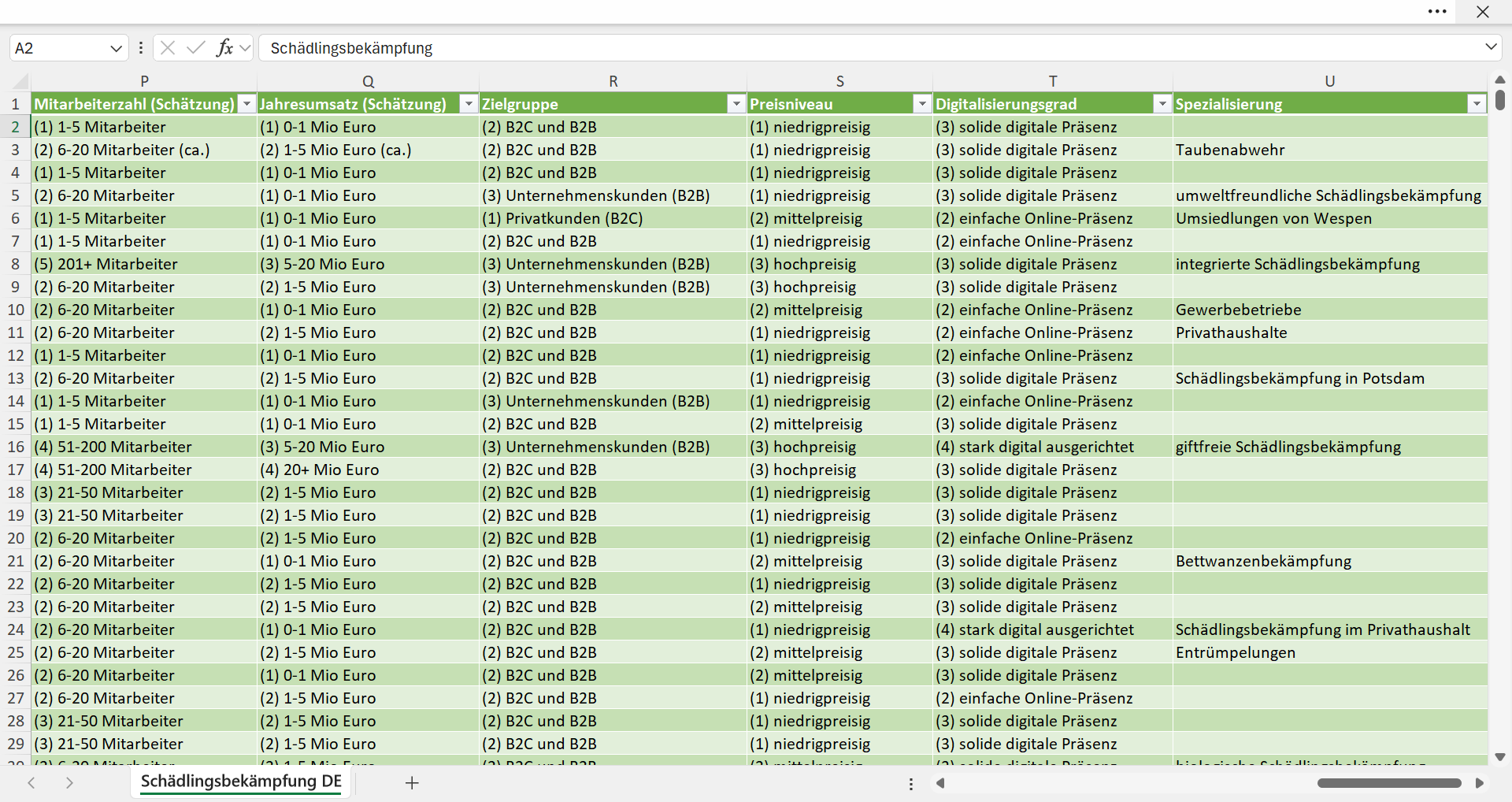
Task: Expand the Name Box dropdown
Action: tap(117, 48)
